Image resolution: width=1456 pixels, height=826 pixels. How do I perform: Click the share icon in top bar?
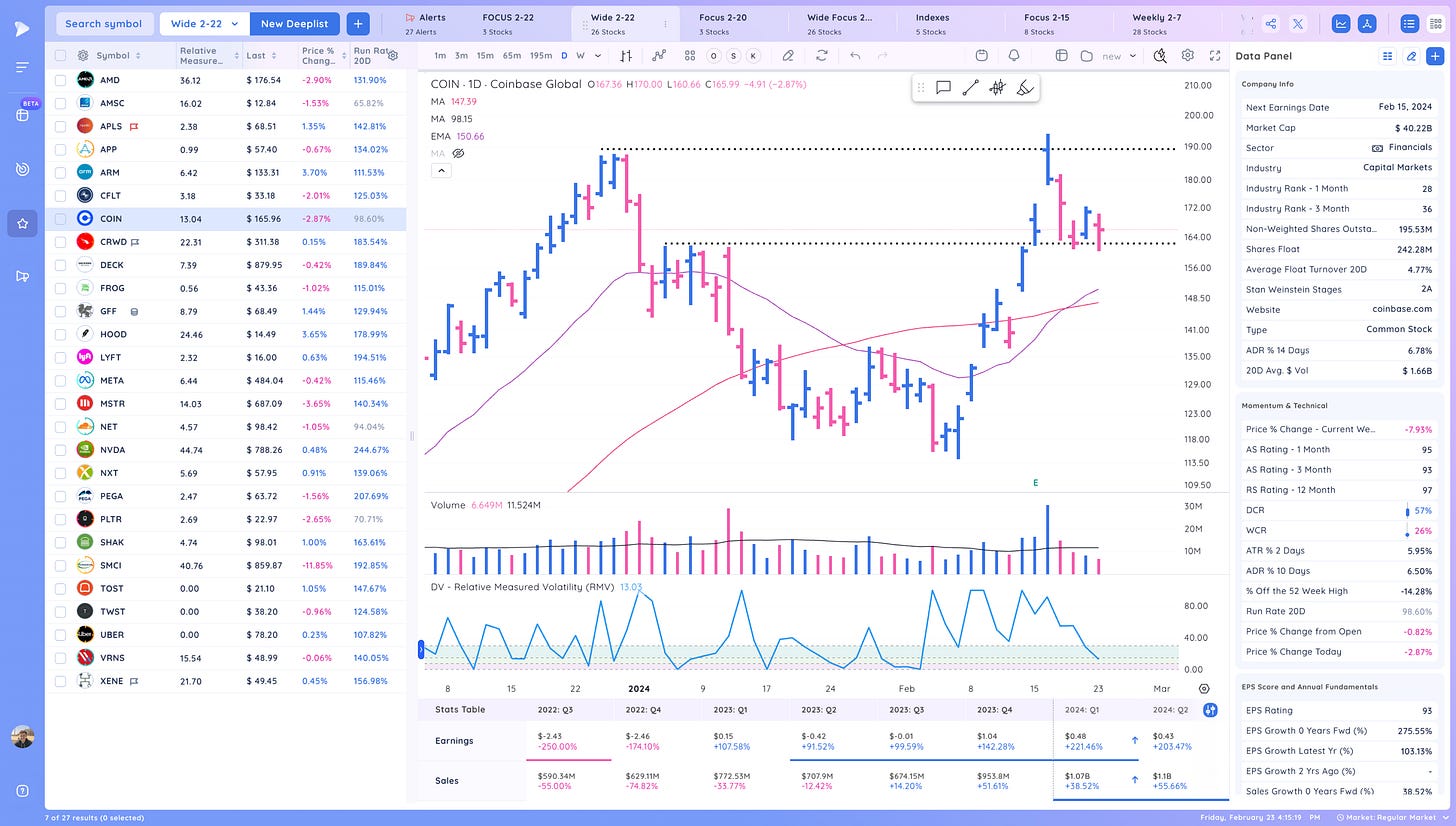pyautogui.click(x=1270, y=24)
